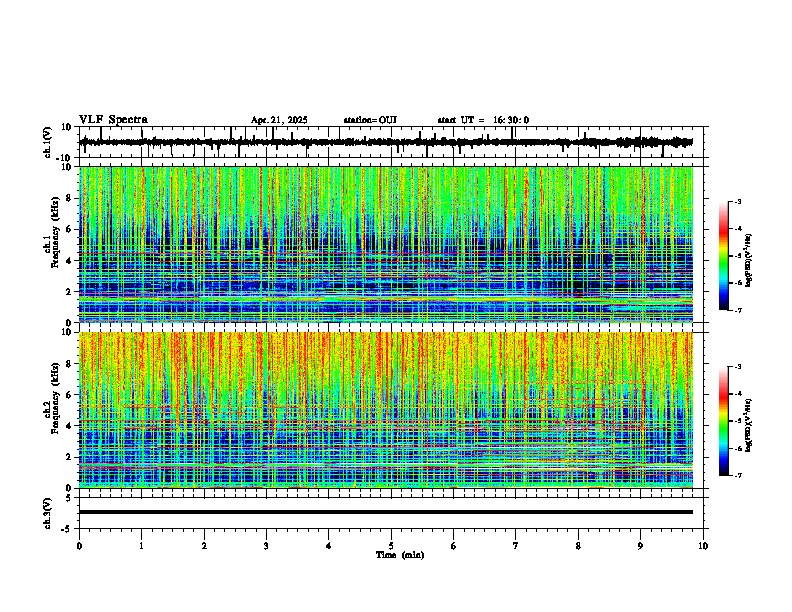
Task: Click the "ch.3(V)" axis label
Action: (x=48, y=513)
